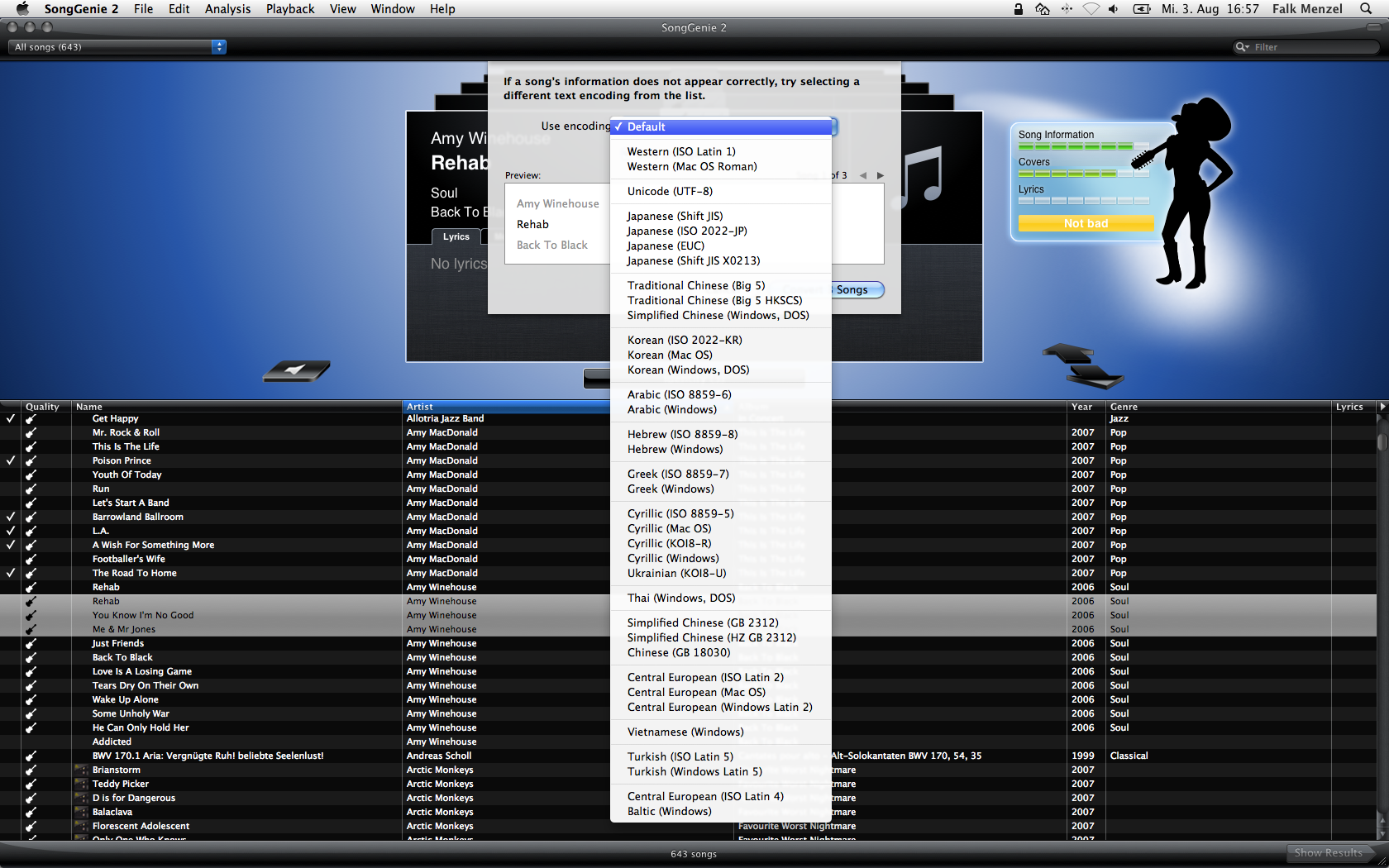Sort by the Year column header
This screenshot has width=1389, height=868.
pos(1086,407)
